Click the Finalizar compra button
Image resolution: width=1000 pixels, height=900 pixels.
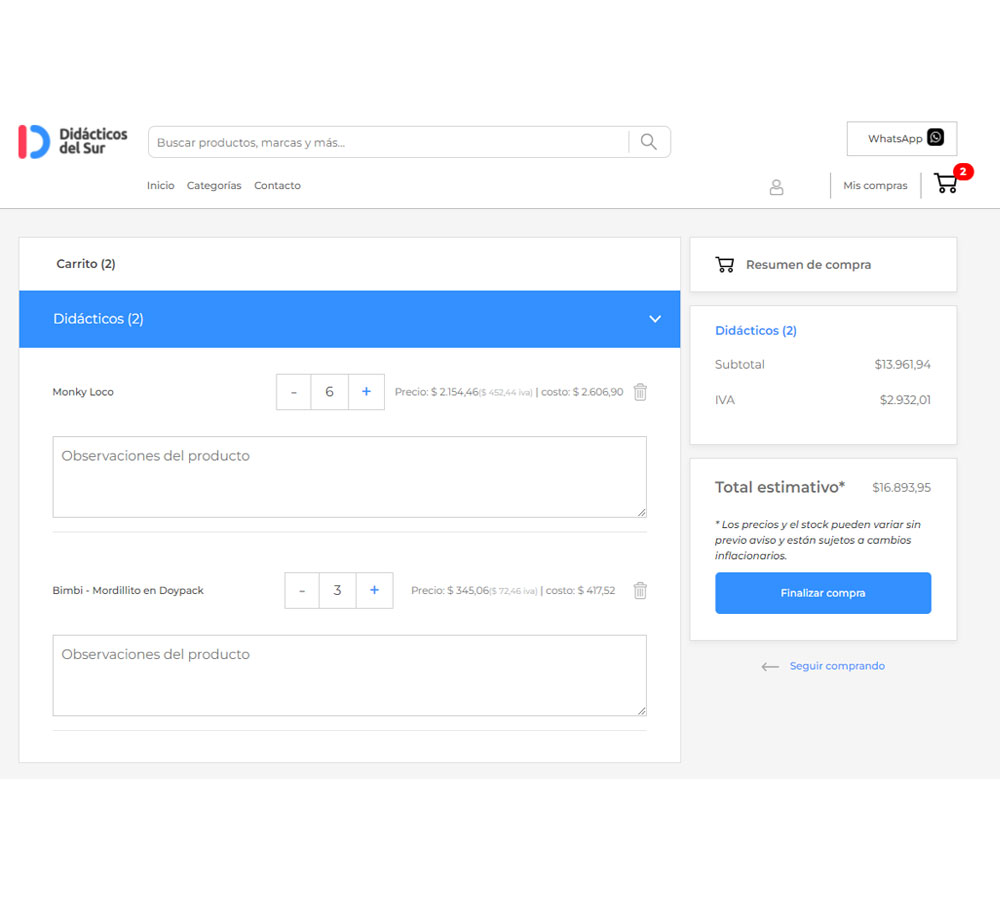(x=823, y=593)
